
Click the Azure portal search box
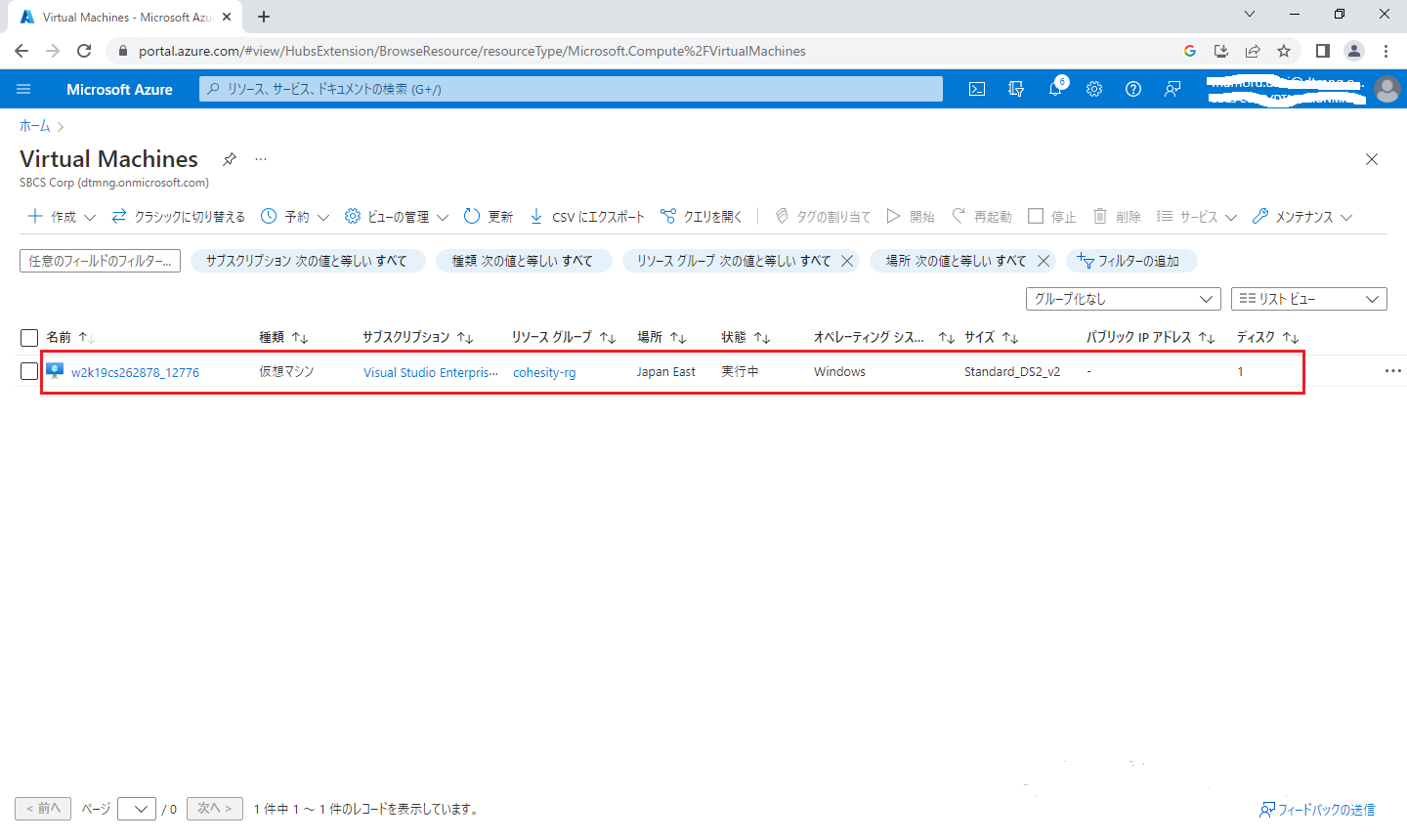click(x=572, y=89)
